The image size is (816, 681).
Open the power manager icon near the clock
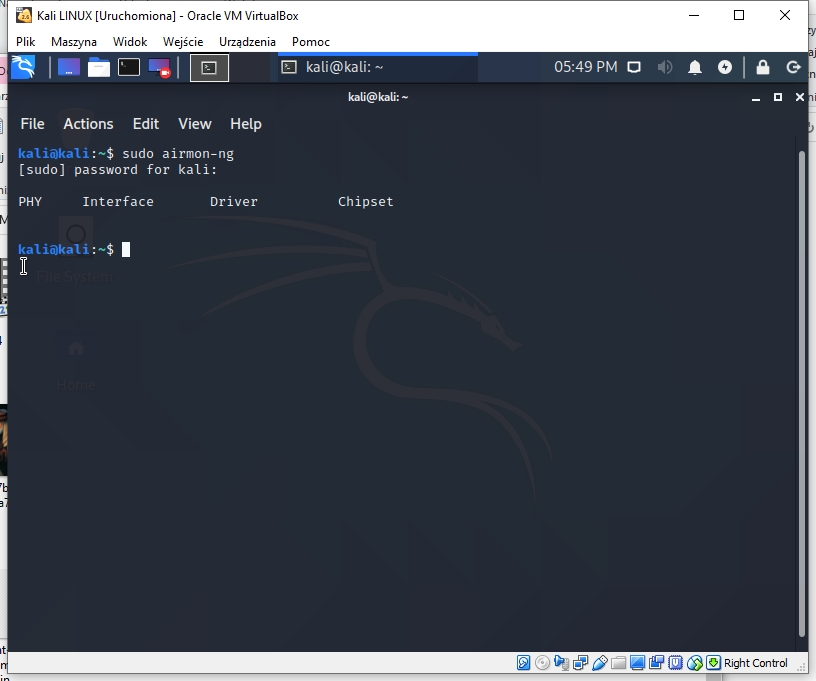pyautogui.click(x=724, y=67)
